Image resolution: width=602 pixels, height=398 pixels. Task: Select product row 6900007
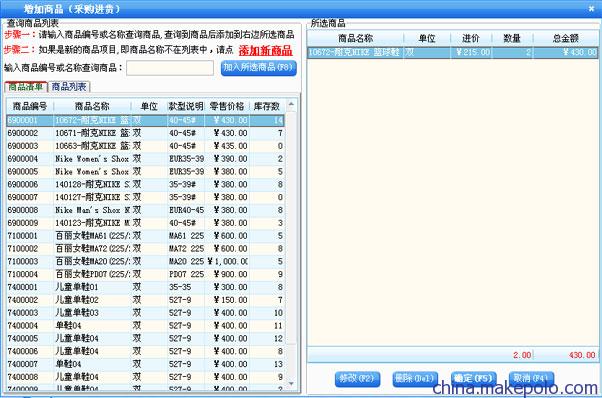146,197
